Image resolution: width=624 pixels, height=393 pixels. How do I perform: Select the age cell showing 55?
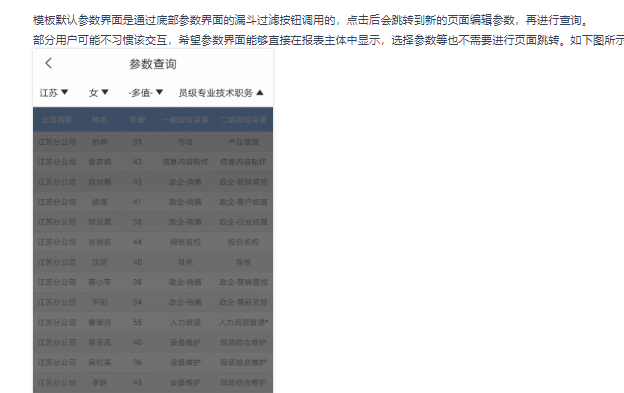137,323
